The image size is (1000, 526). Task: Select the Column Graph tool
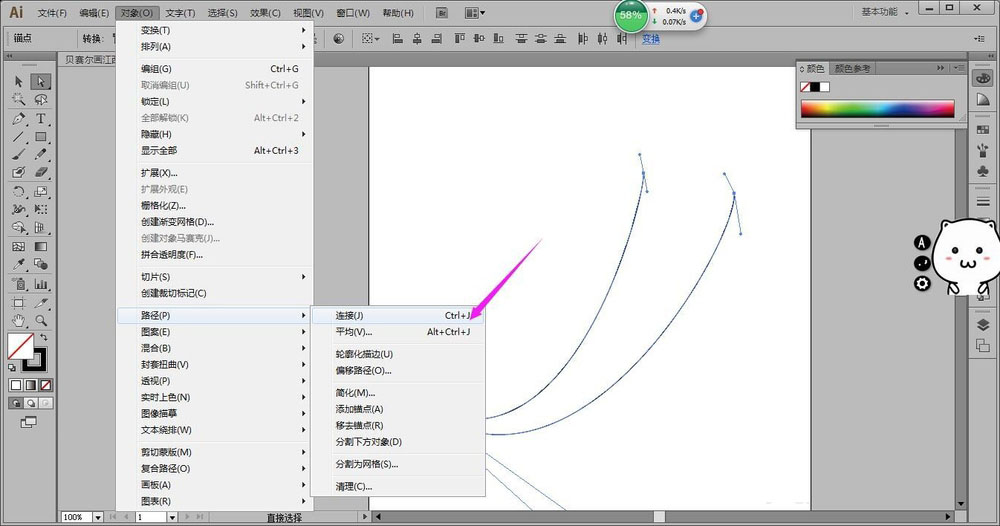[x=41, y=284]
